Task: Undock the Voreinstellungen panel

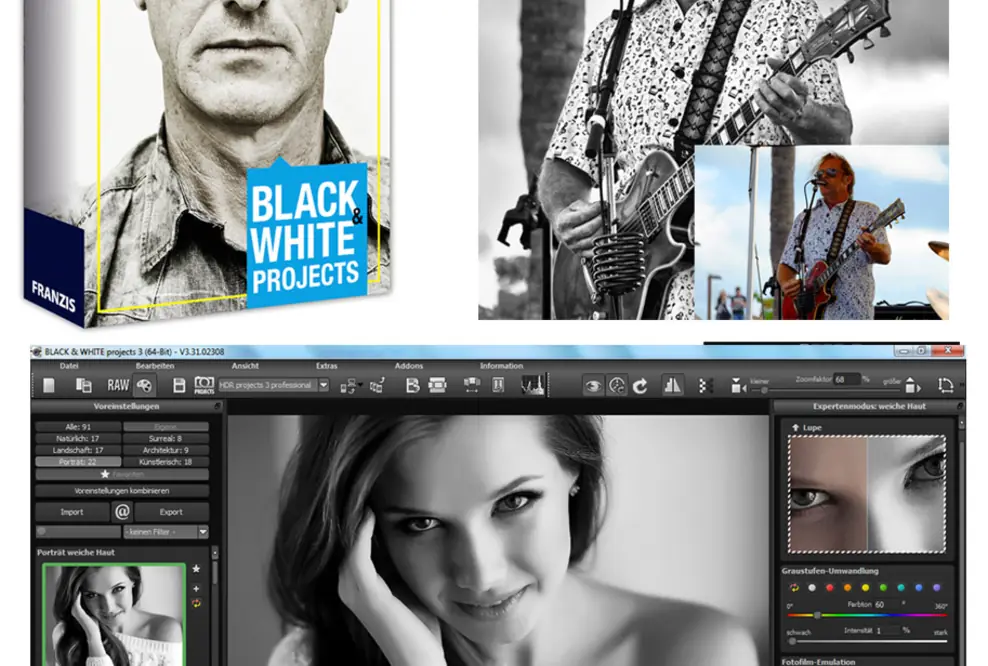Action: (217, 406)
